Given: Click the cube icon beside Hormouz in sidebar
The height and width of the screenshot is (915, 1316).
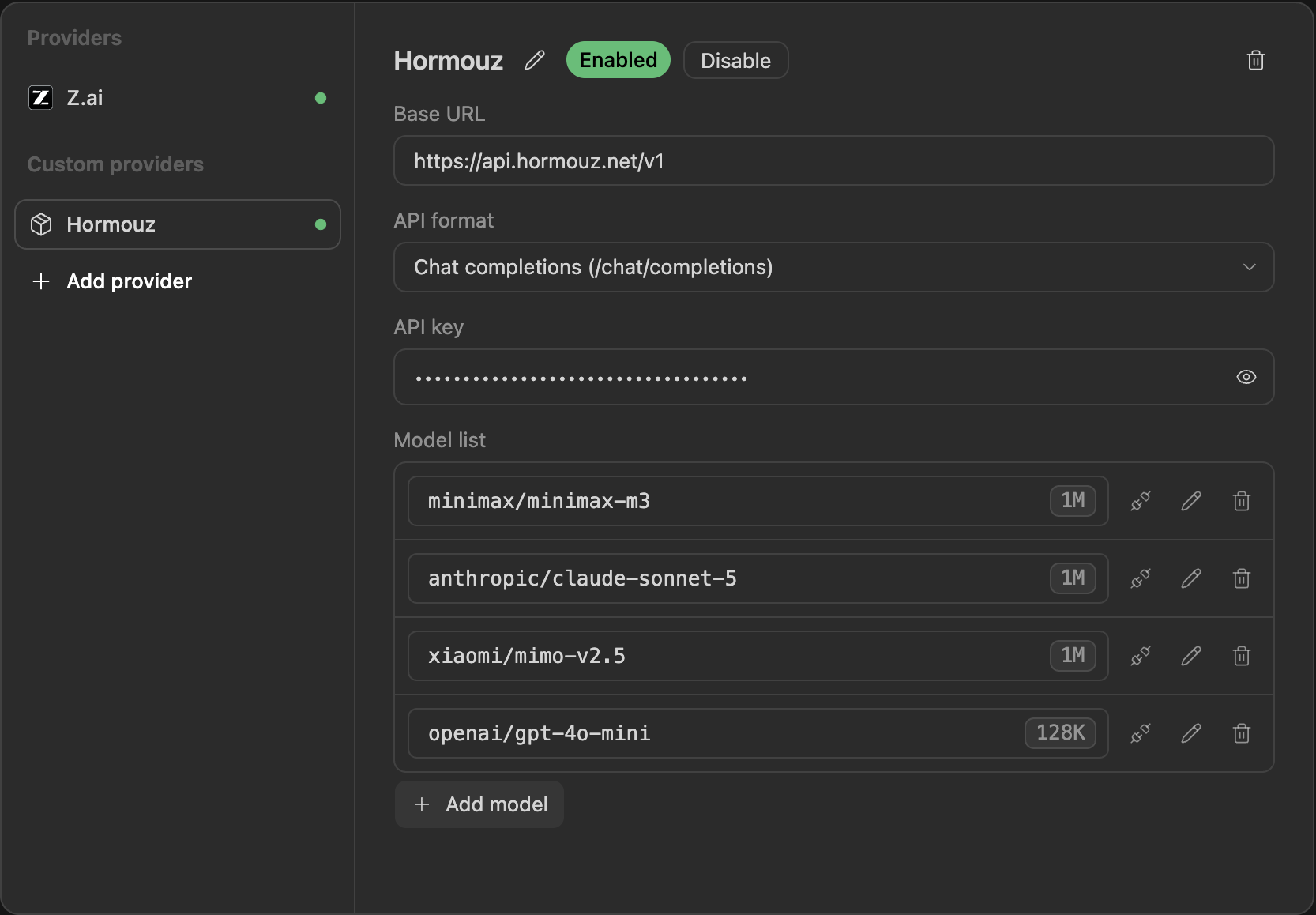Looking at the screenshot, I should [41, 224].
